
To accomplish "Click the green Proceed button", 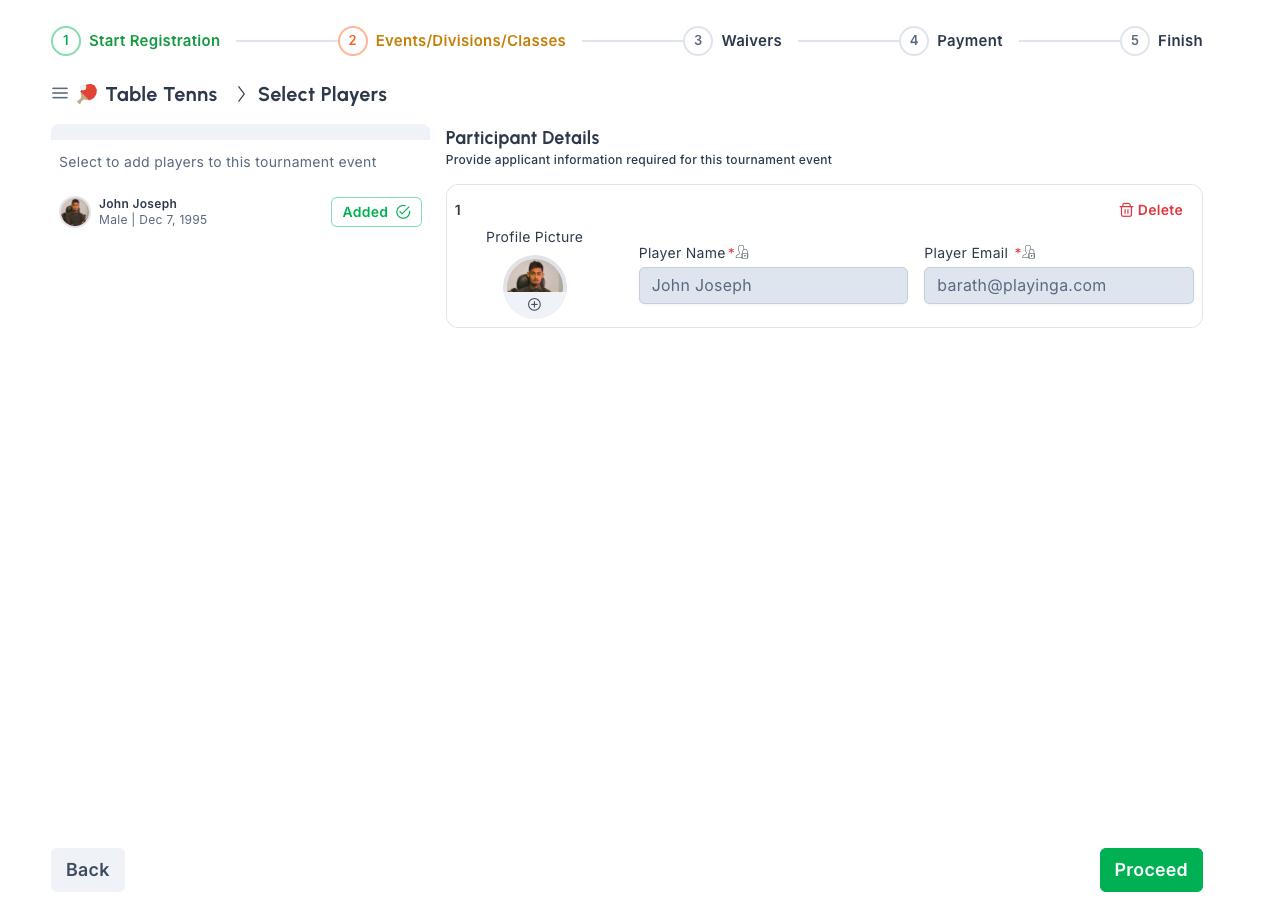I will coord(1150,870).
